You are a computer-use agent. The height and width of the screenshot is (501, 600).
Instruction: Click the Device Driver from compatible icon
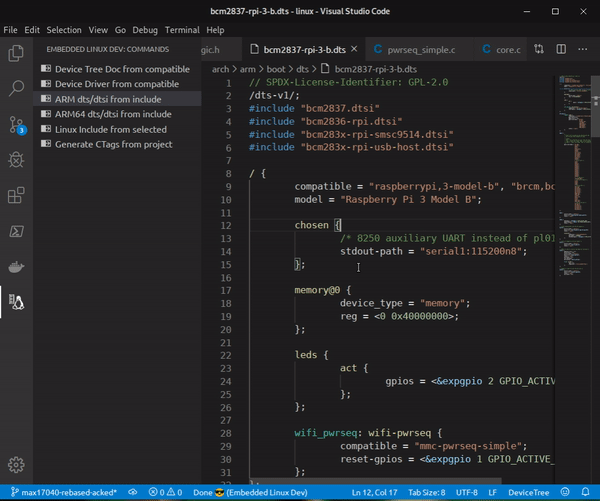pyautogui.click(x=46, y=83)
